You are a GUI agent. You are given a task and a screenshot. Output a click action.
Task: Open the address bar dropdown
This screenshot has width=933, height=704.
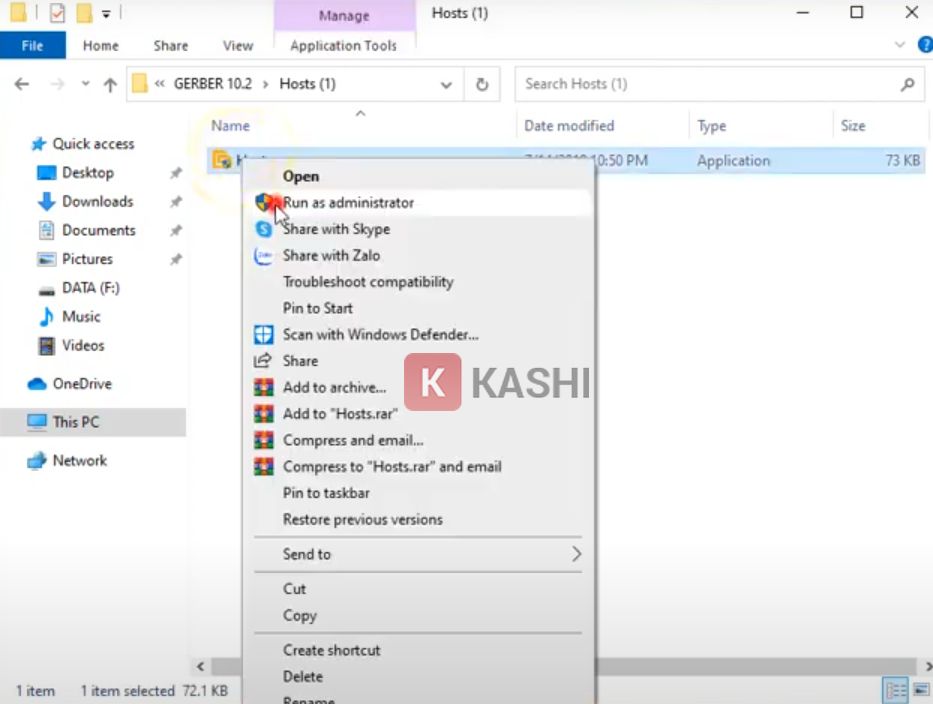click(446, 84)
